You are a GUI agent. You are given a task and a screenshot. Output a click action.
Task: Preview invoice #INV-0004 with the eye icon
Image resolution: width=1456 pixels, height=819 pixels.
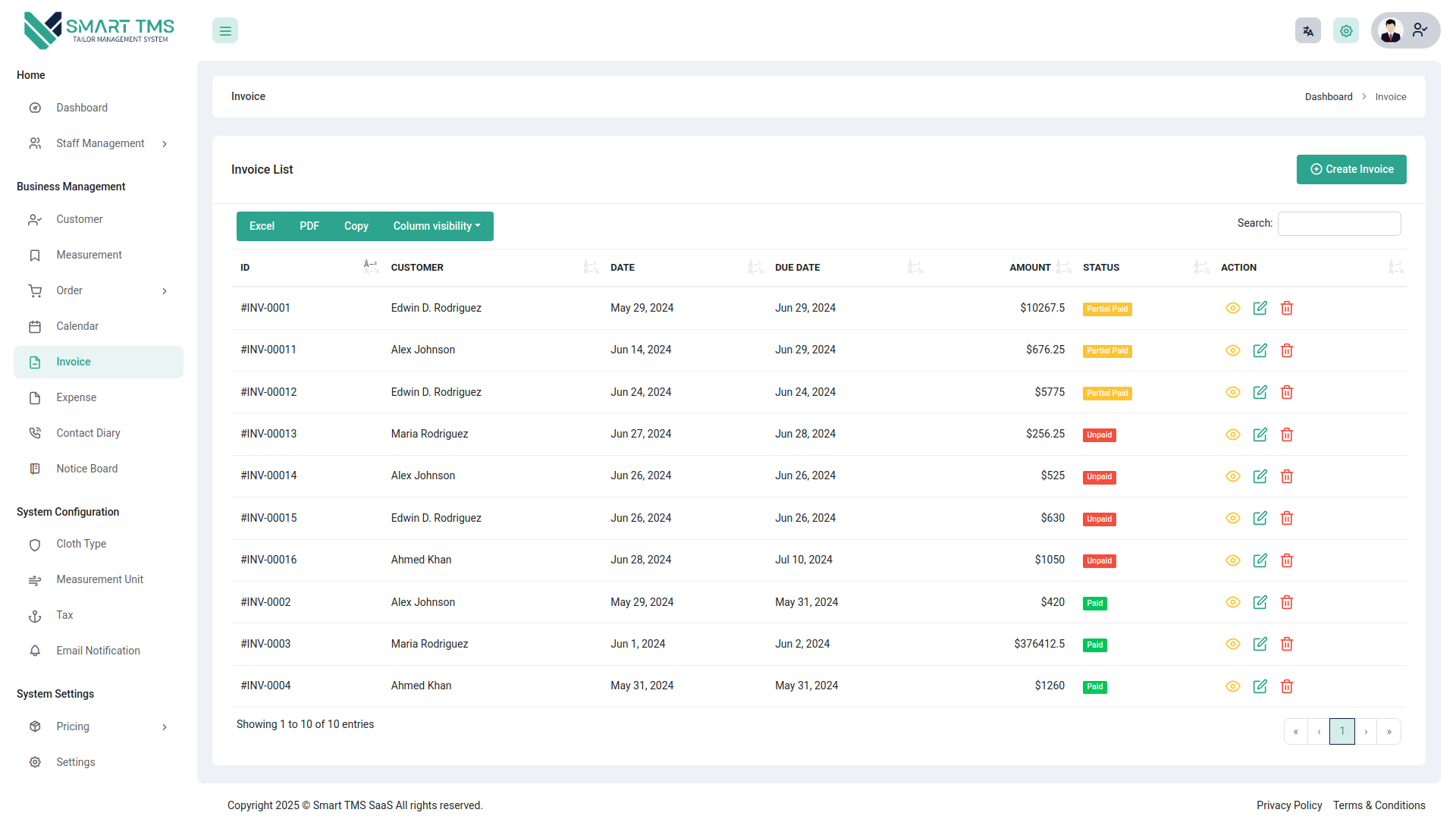point(1232,686)
